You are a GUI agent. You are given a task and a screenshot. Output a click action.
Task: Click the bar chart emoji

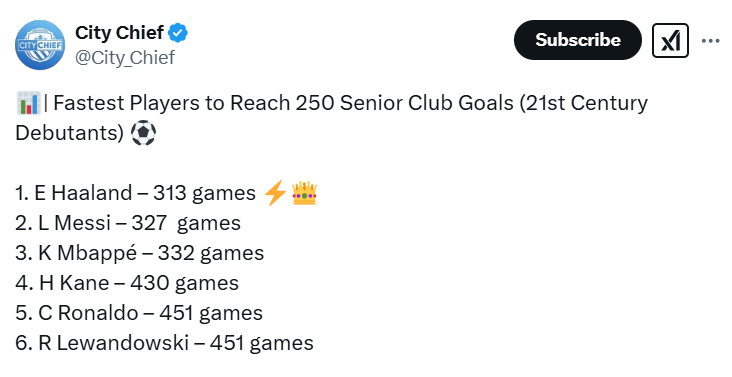click(28, 103)
